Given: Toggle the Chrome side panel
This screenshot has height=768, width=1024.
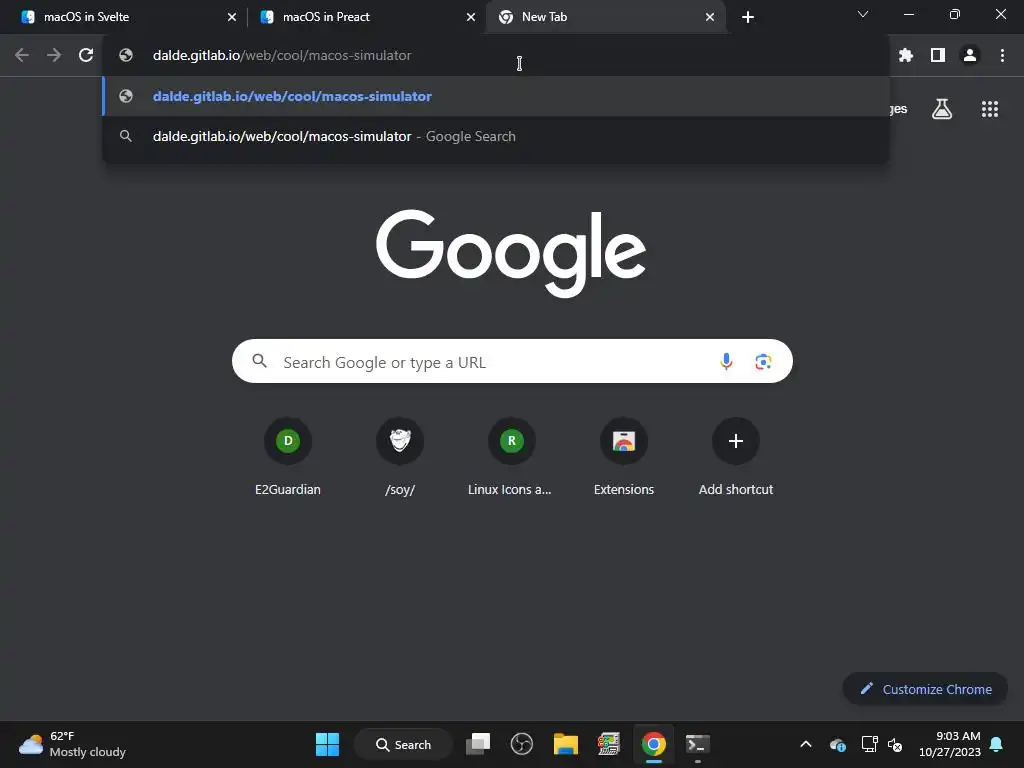Looking at the screenshot, I should pos(938,56).
